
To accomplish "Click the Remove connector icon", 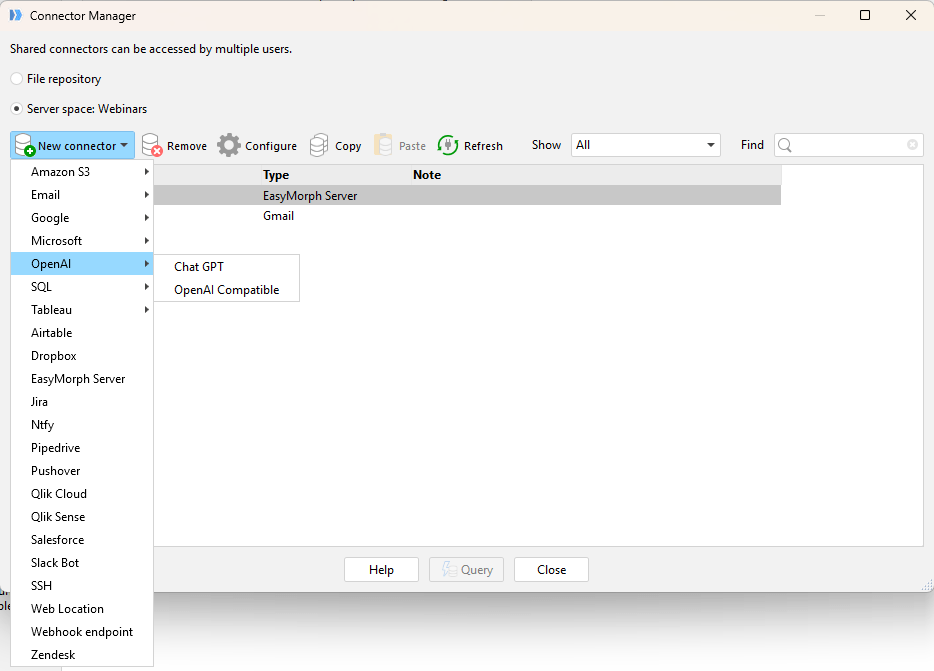I will pyautogui.click(x=152, y=145).
